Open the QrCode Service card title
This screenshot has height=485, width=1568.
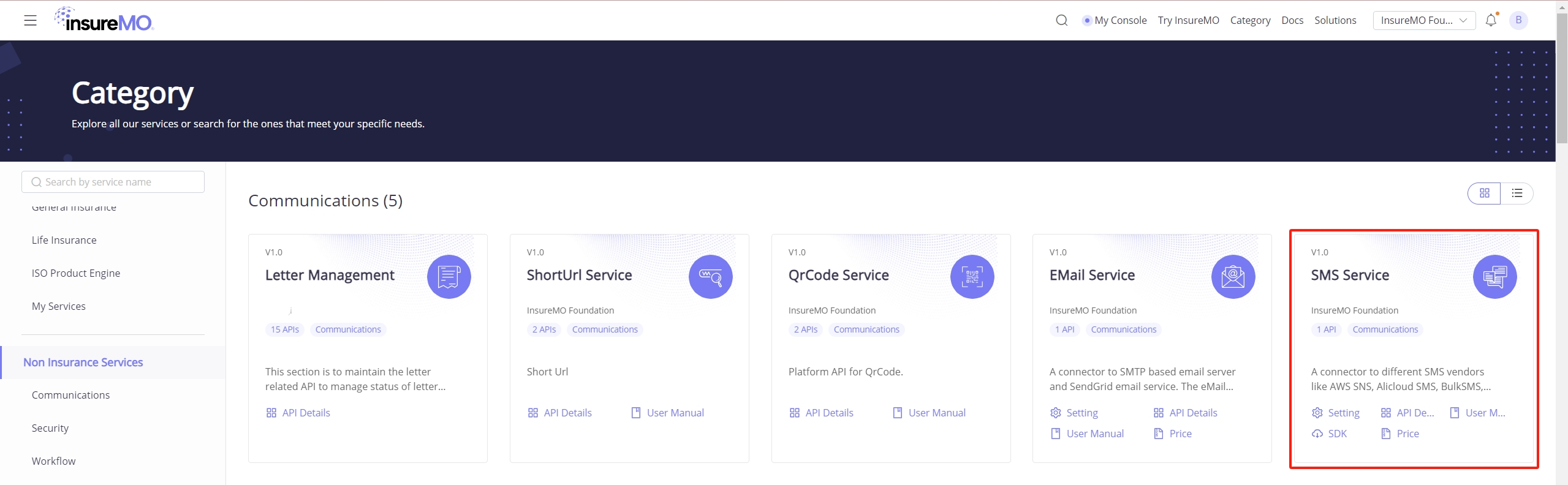point(839,276)
